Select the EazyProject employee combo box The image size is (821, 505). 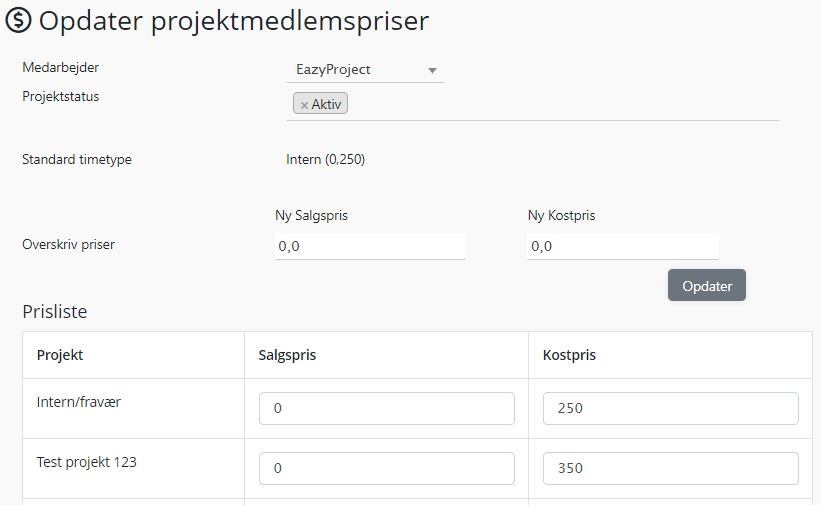(365, 70)
